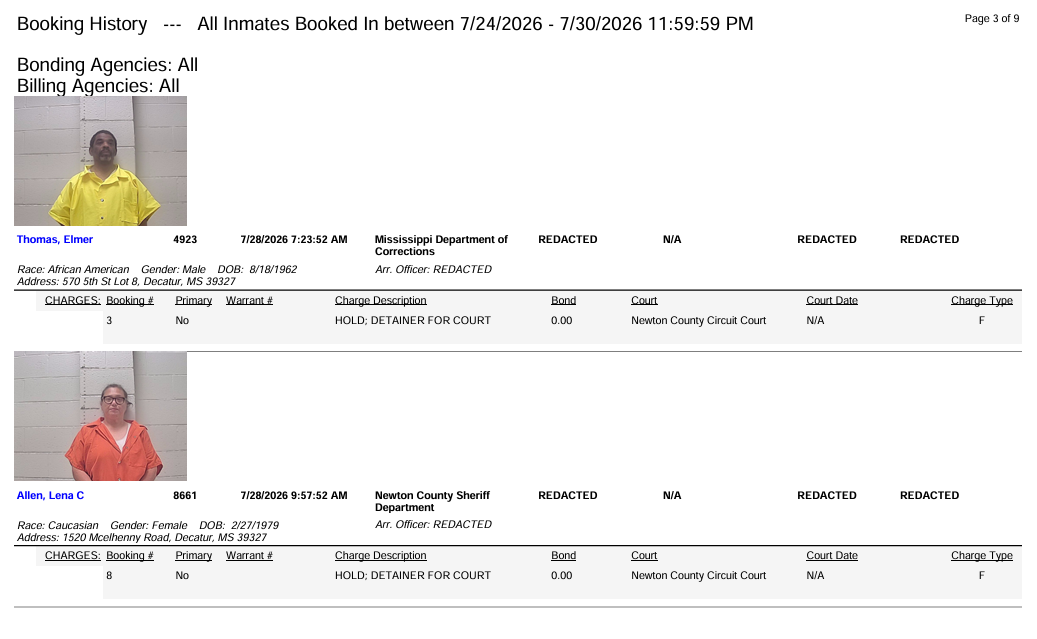Open the Thomas, Elmer inmate link

pos(55,239)
